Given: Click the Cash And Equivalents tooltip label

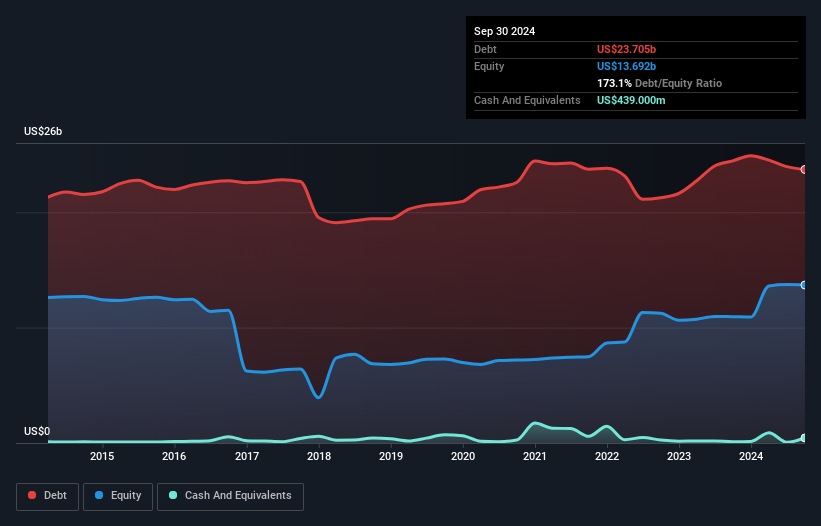Looking at the screenshot, I should tap(527, 100).
